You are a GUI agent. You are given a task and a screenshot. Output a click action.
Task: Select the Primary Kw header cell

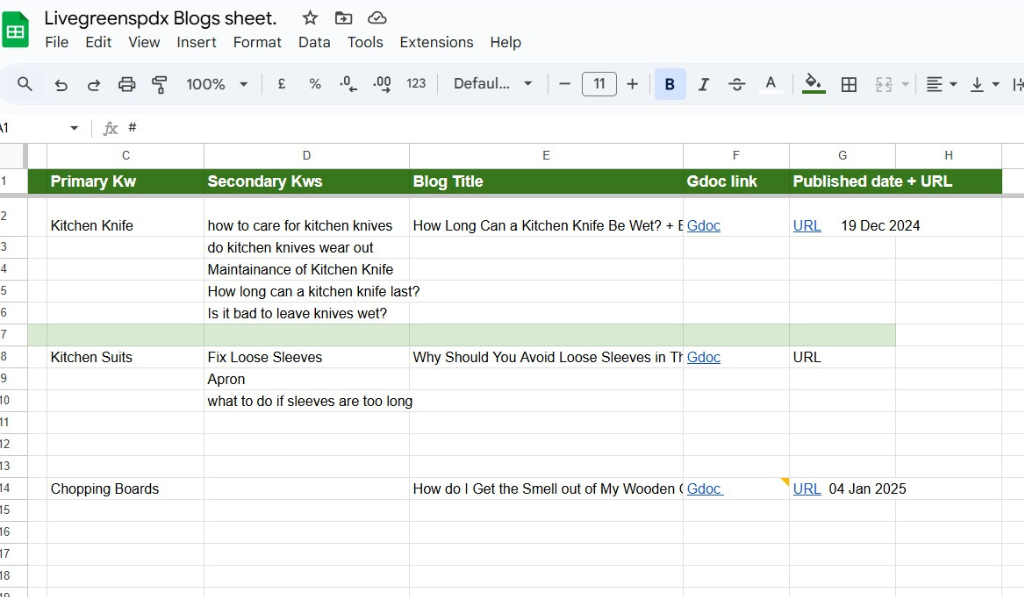[x=125, y=182]
